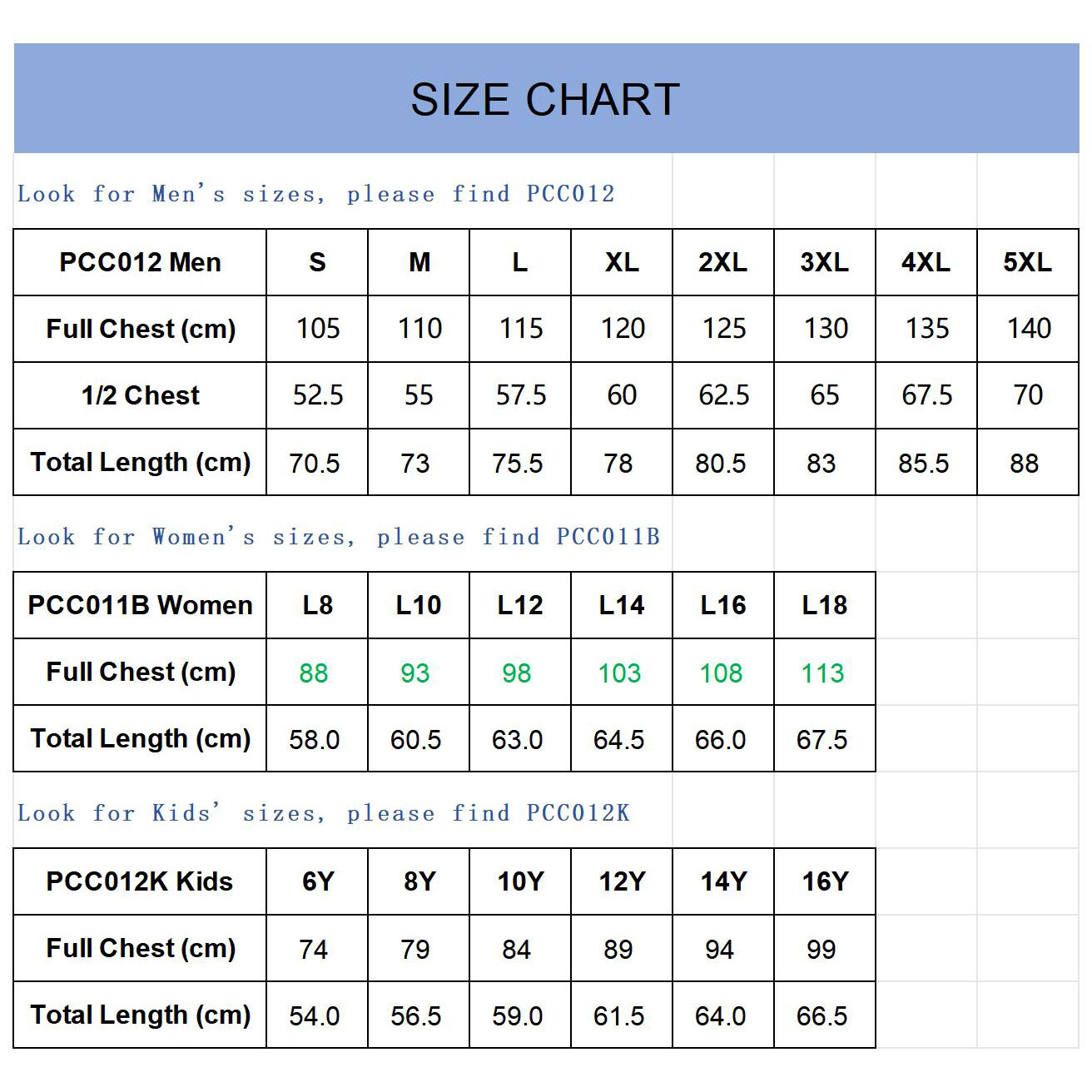1092x1092 pixels.
Task: Select the 16Y size header cell
Action: (824, 881)
